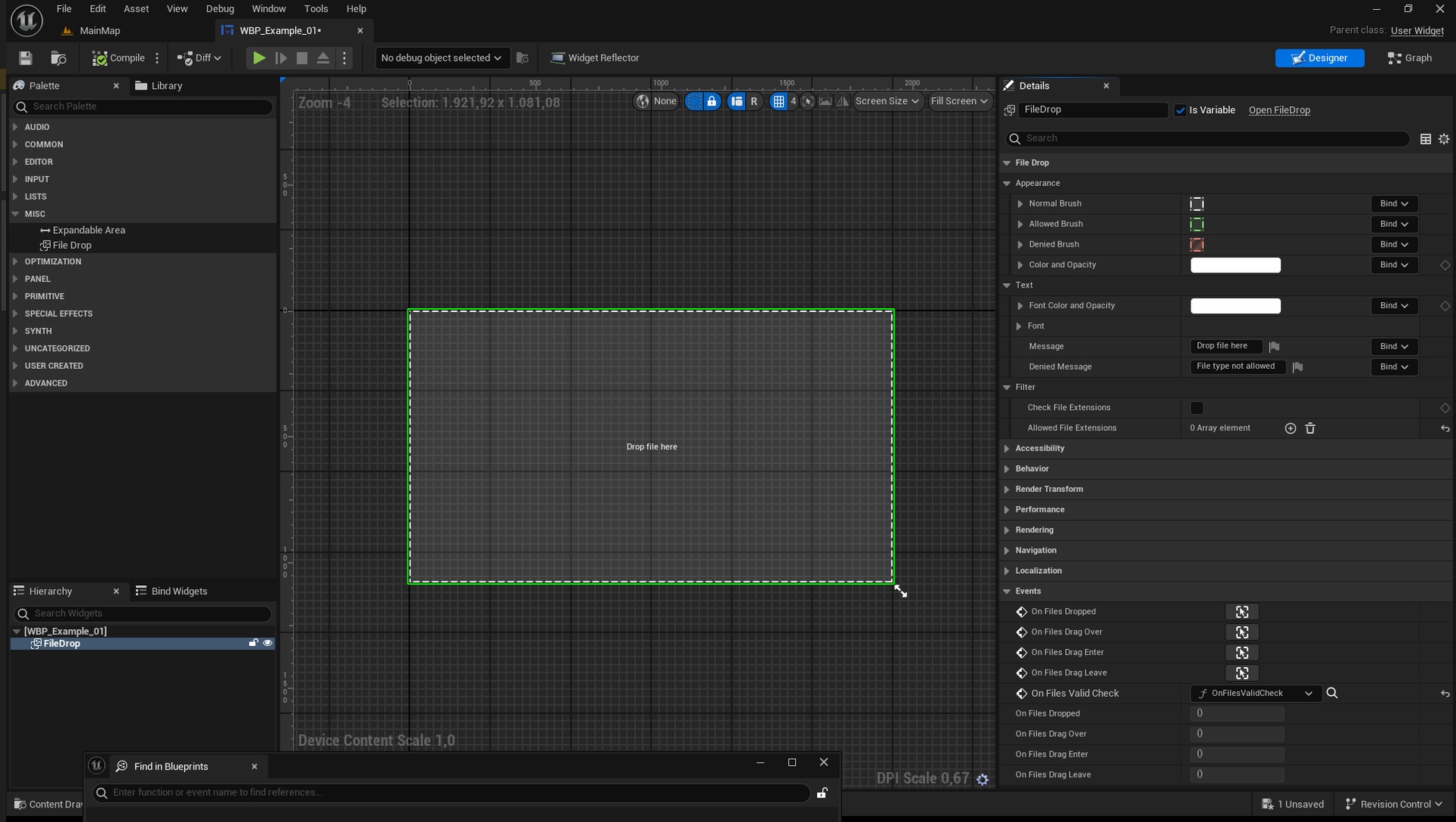Add On Files Drag Enter event binding

click(1242, 653)
